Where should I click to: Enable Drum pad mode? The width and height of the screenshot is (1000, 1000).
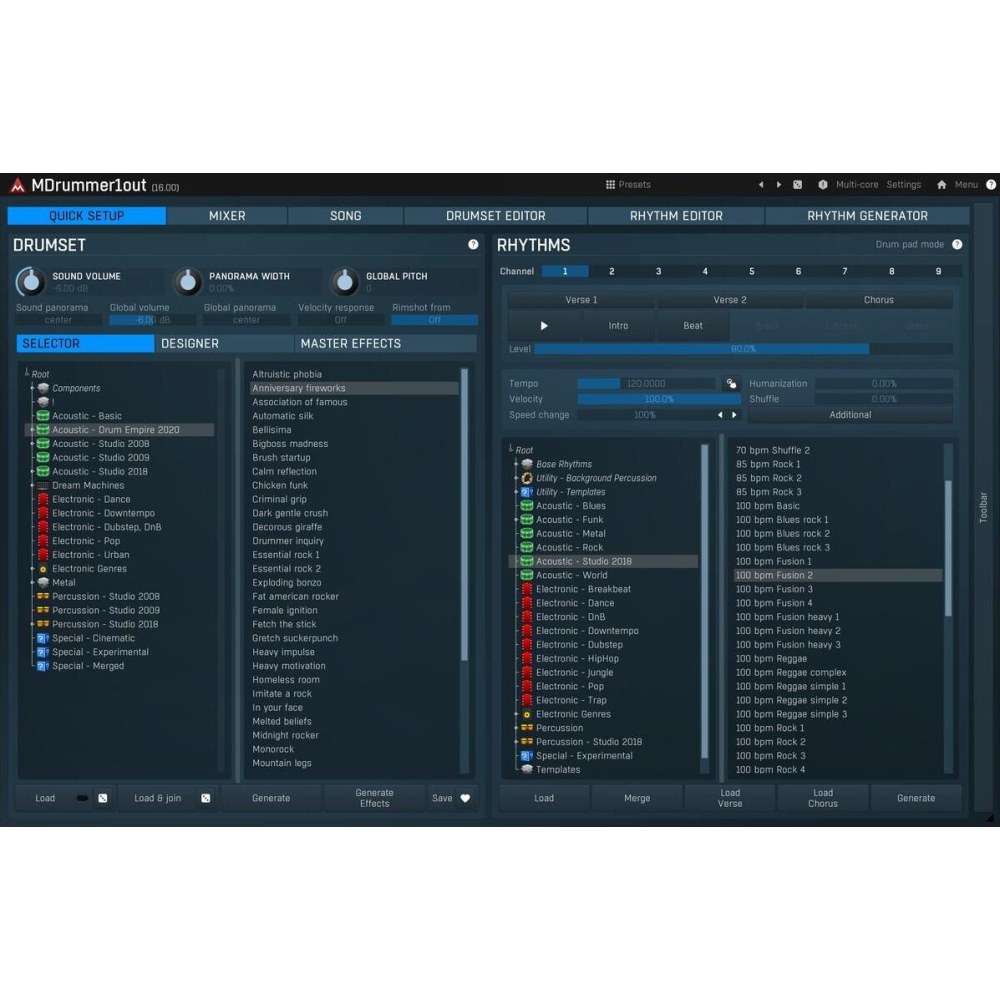909,245
